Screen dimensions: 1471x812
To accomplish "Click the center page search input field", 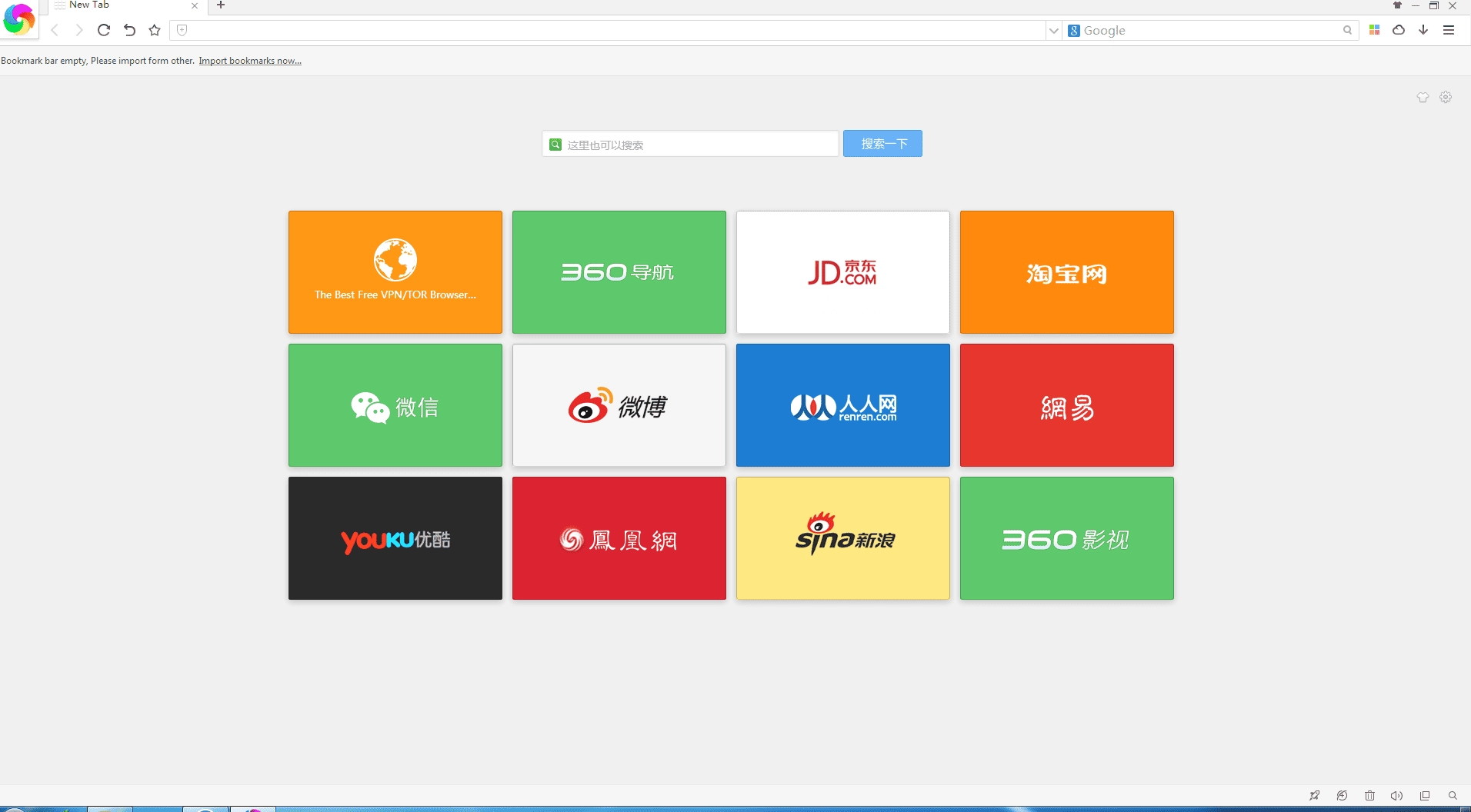I will pyautogui.click(x=690, y=144).
